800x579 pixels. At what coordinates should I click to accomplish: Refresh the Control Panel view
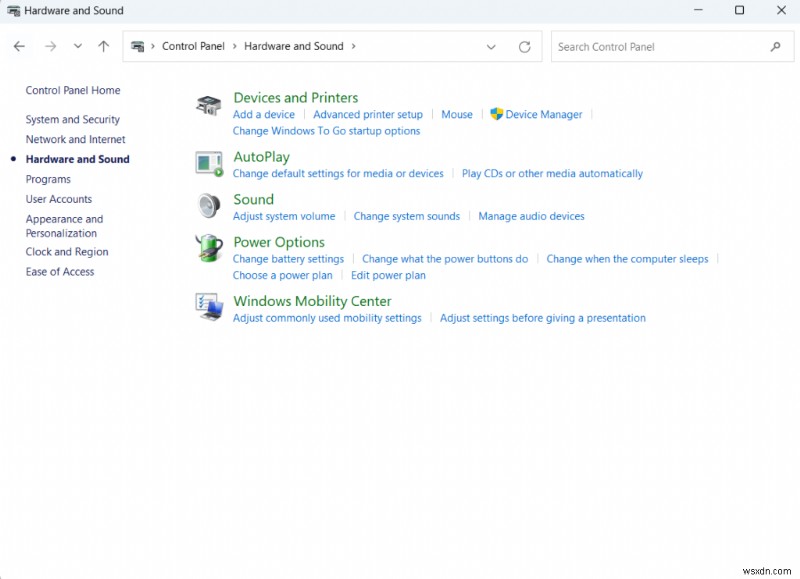(x=524, y=47)
